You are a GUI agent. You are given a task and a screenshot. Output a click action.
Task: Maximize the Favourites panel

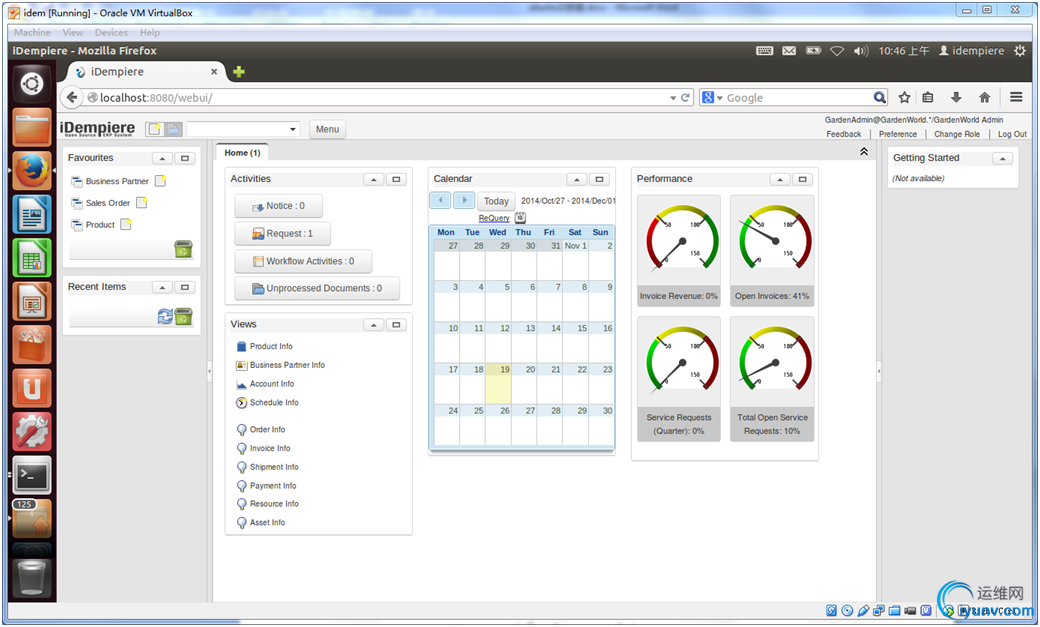click(x=185, y=158)
